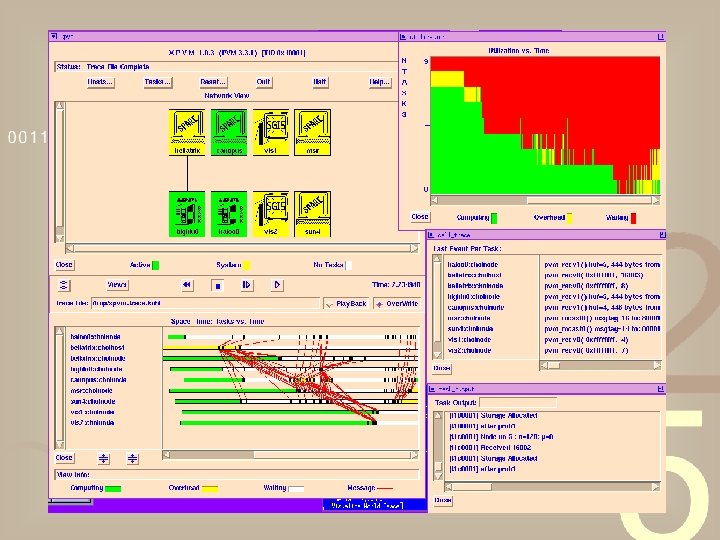
Task: Close the Last Event Per Task window
Action: point(442,368)
